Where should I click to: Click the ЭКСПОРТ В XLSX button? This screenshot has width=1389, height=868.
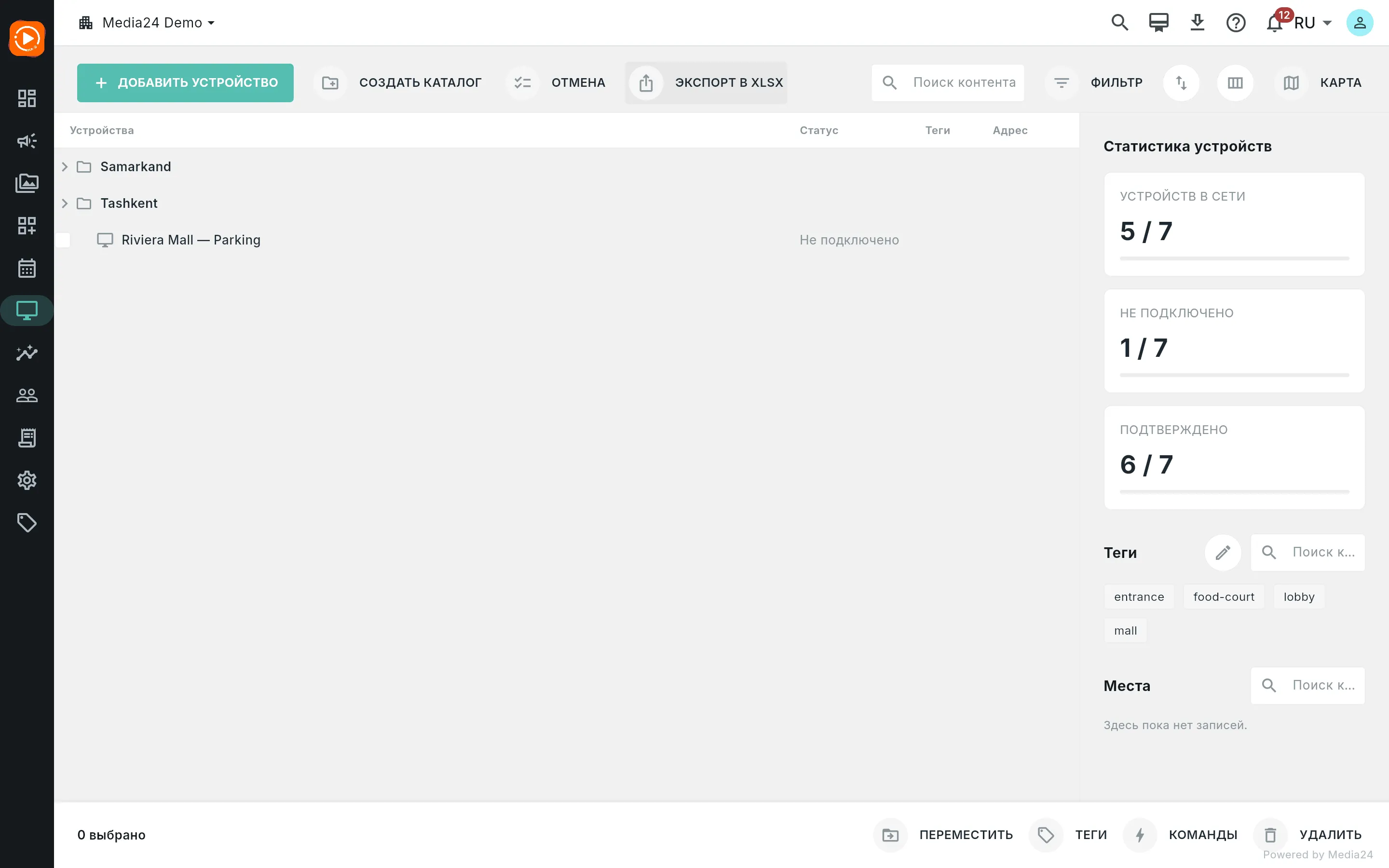point(706,82)
